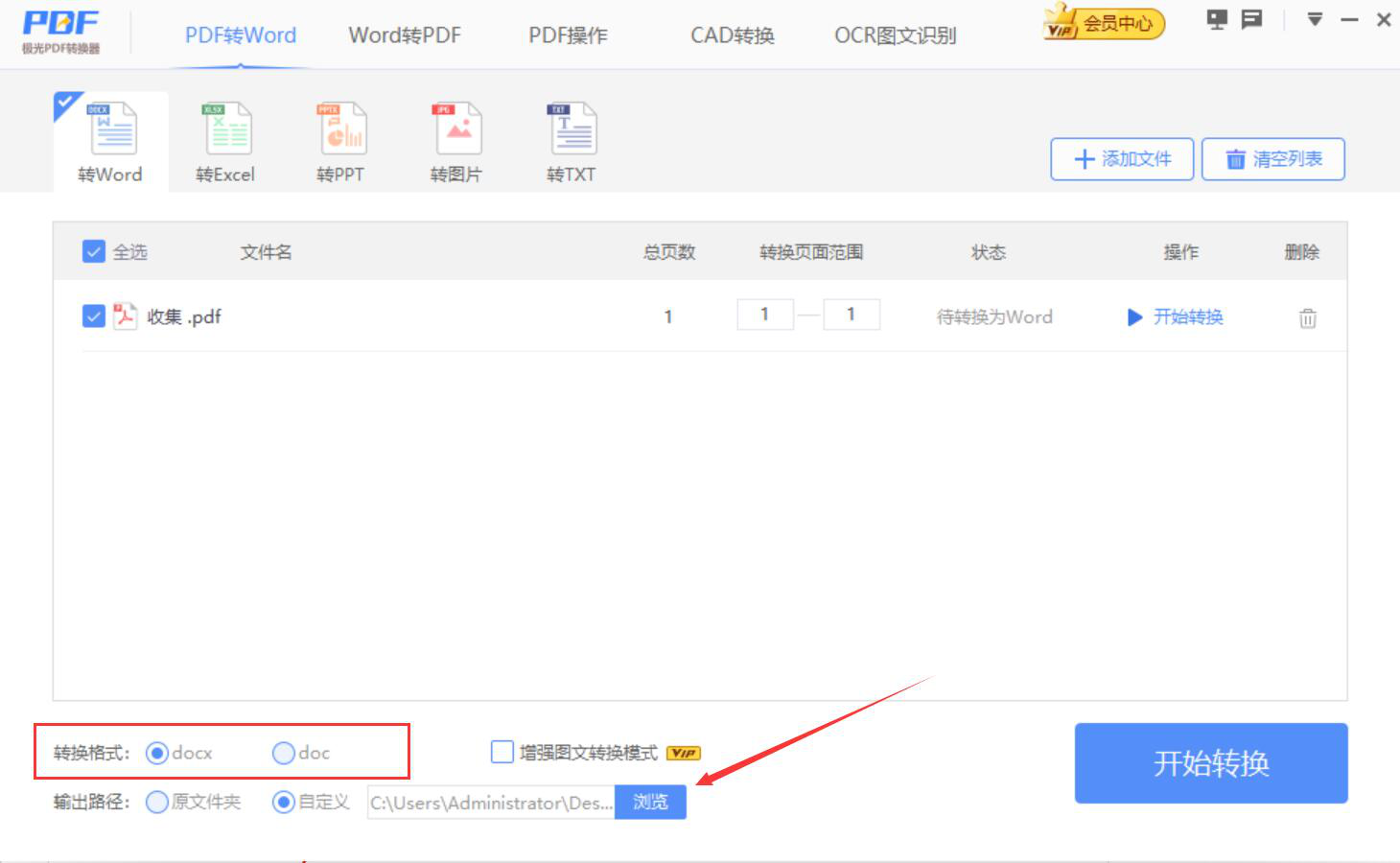The width and height of the screenshot is (1400, 863).
Task: Toggle the 全选 checkbox
Action: click(x=94, y=252)
